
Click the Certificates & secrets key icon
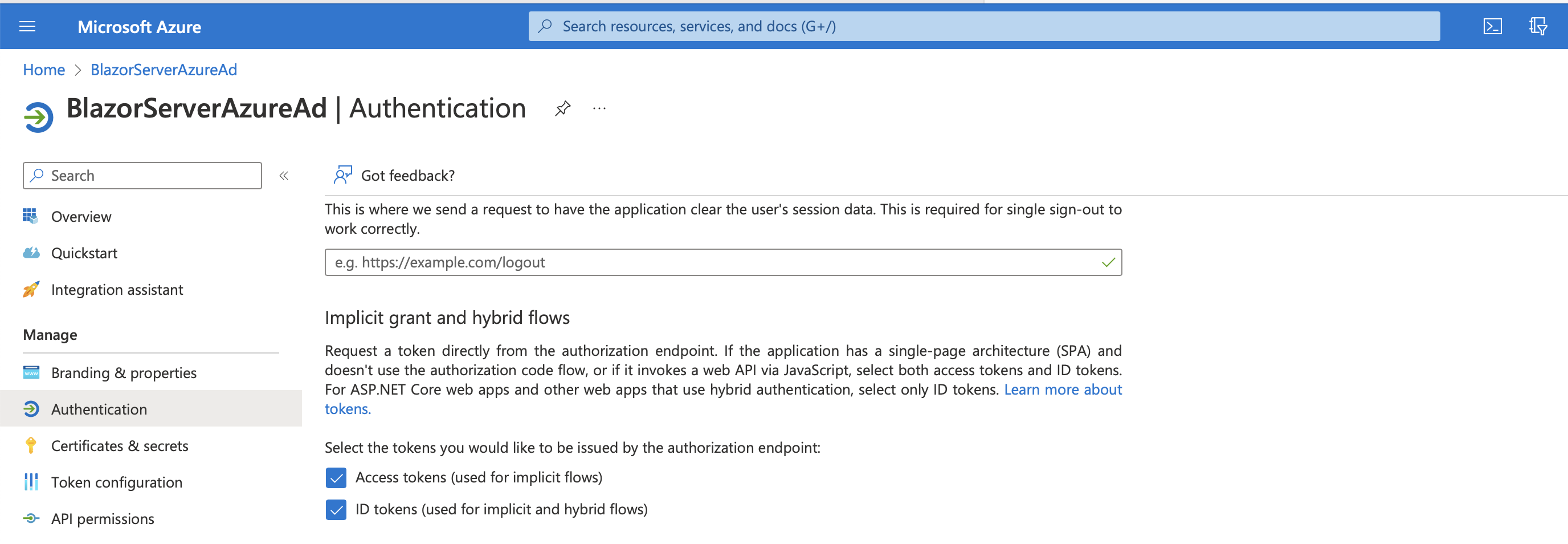point(30,445)
